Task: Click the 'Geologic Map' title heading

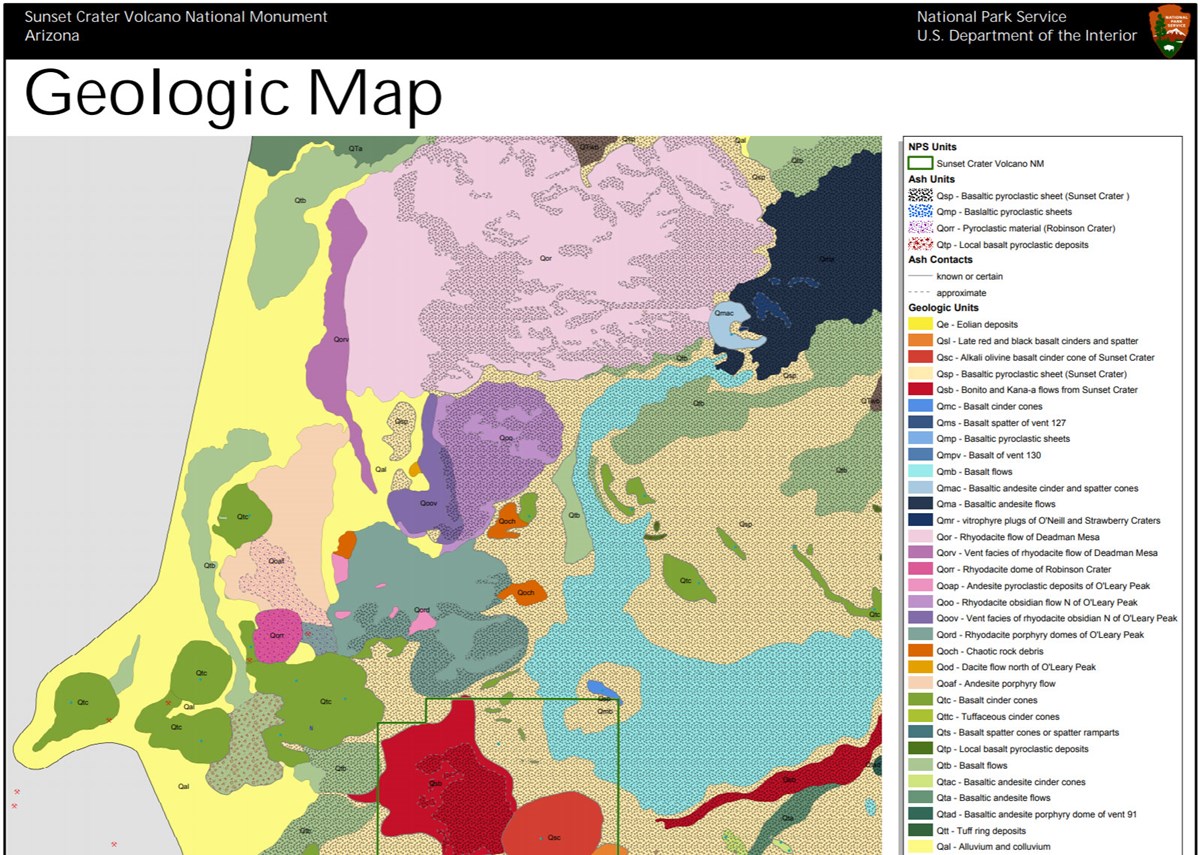Action: pyautogui.click(x=233, y=96)
